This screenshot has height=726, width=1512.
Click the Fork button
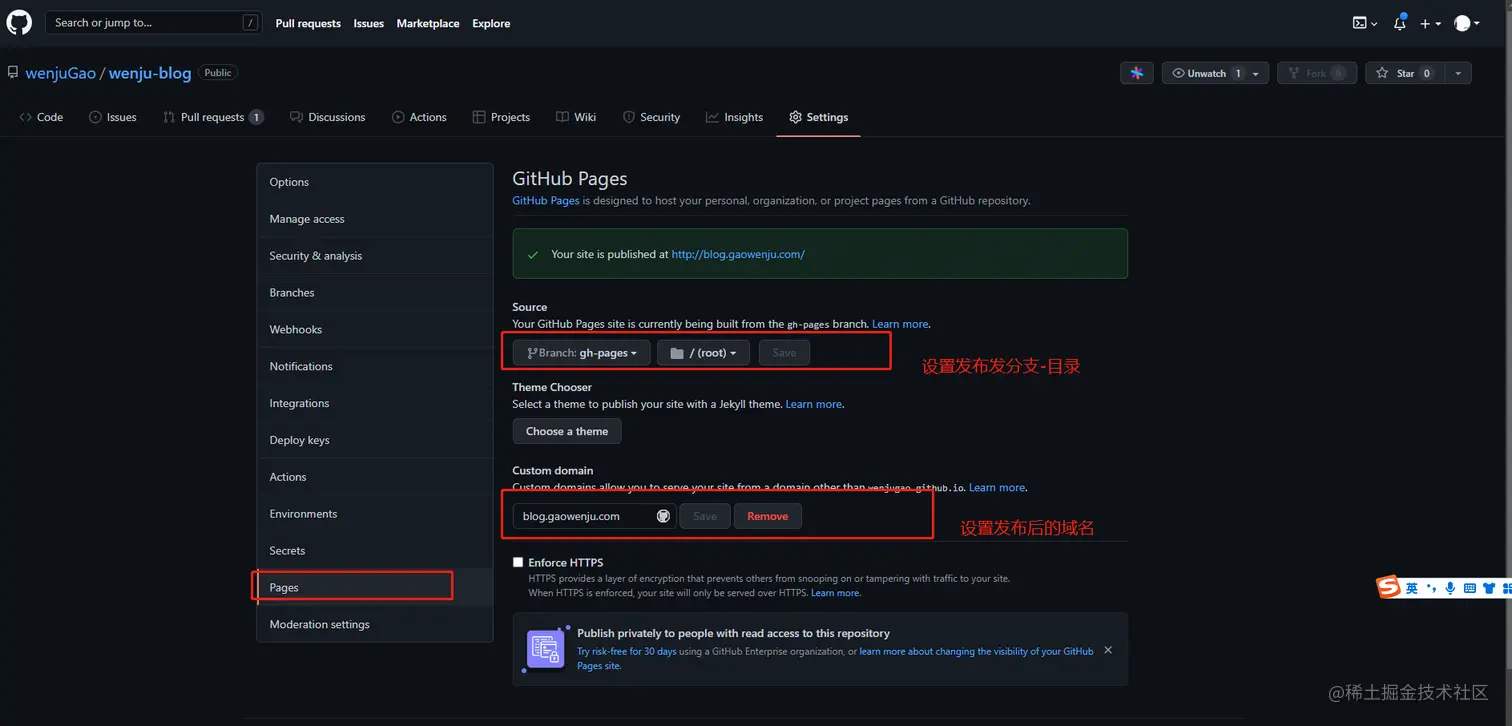coord(1317,73)
